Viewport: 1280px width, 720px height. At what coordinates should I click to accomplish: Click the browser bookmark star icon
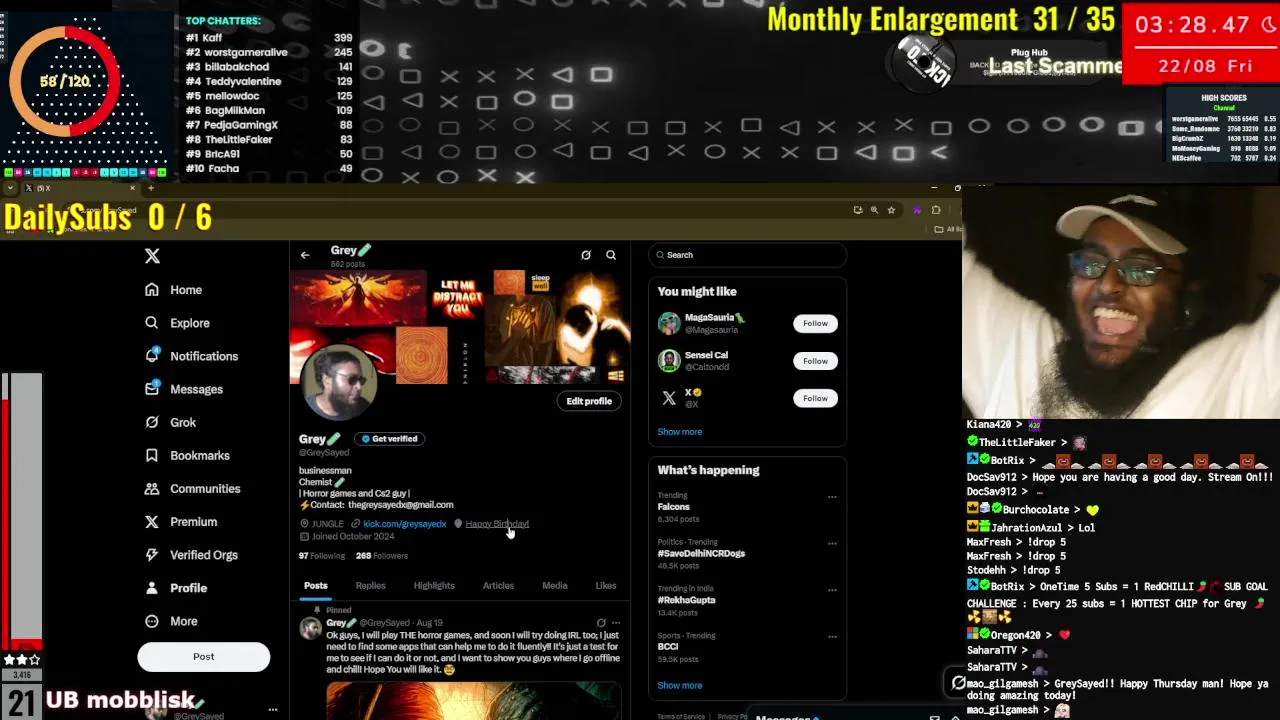[x=891, y=210]
